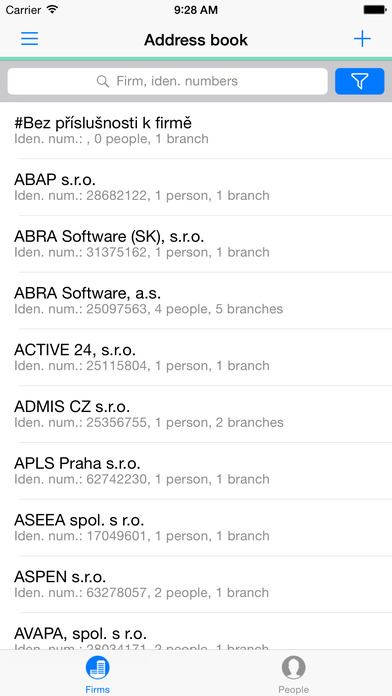Open the filter funnel button

point(360,81)
